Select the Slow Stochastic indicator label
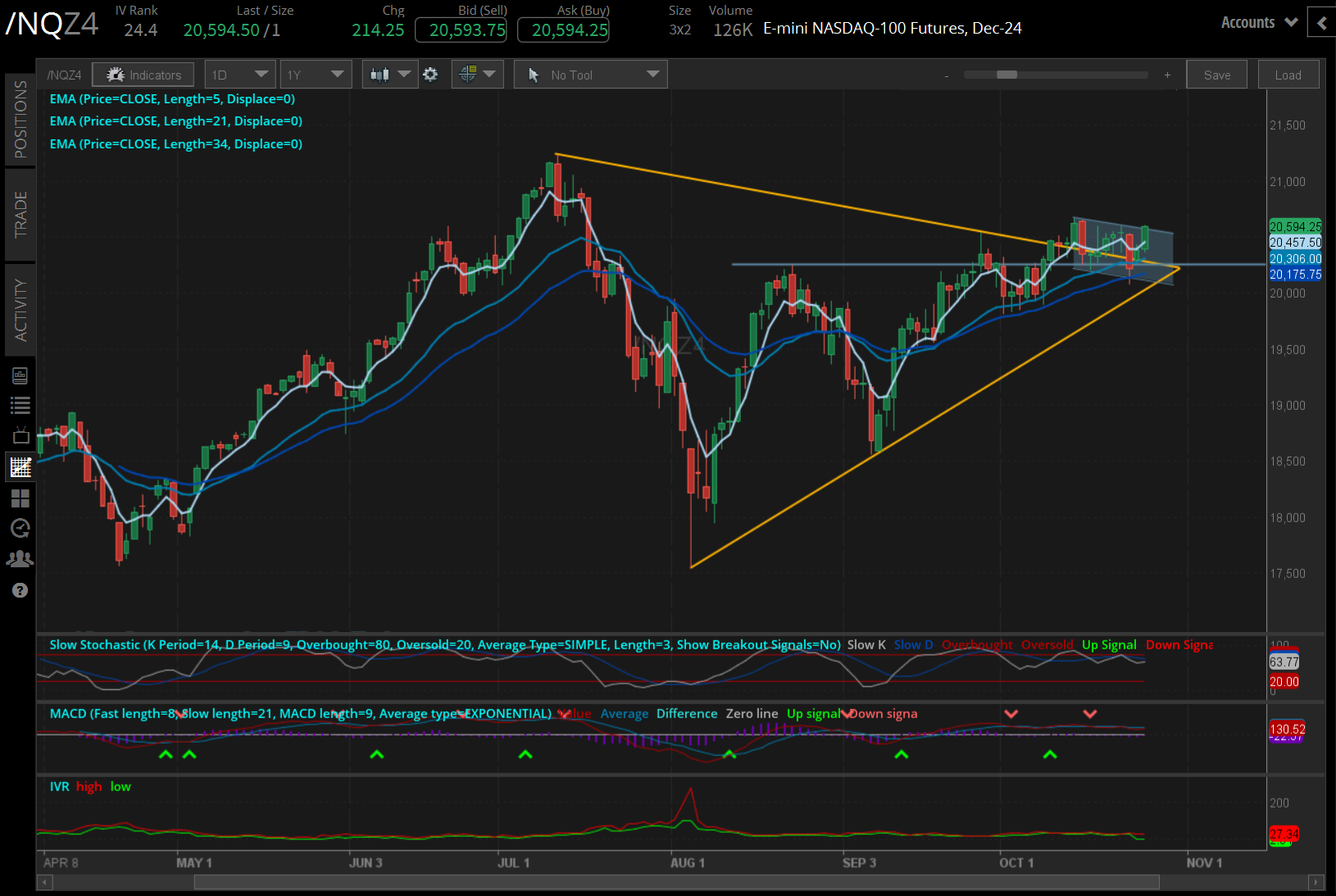Screen dimensions: 1336x896 445,645
